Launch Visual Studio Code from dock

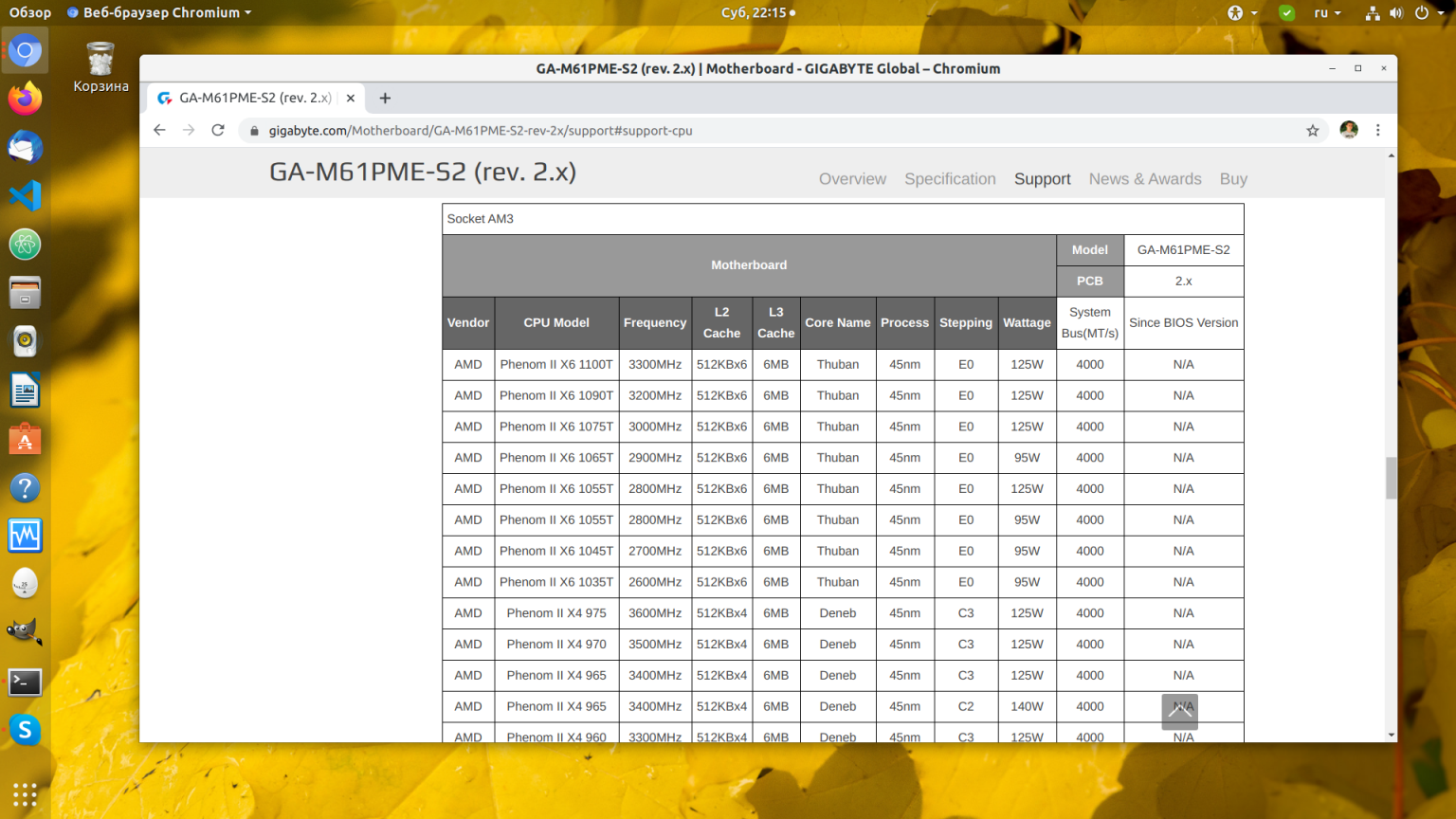click(x=26, y=195)
